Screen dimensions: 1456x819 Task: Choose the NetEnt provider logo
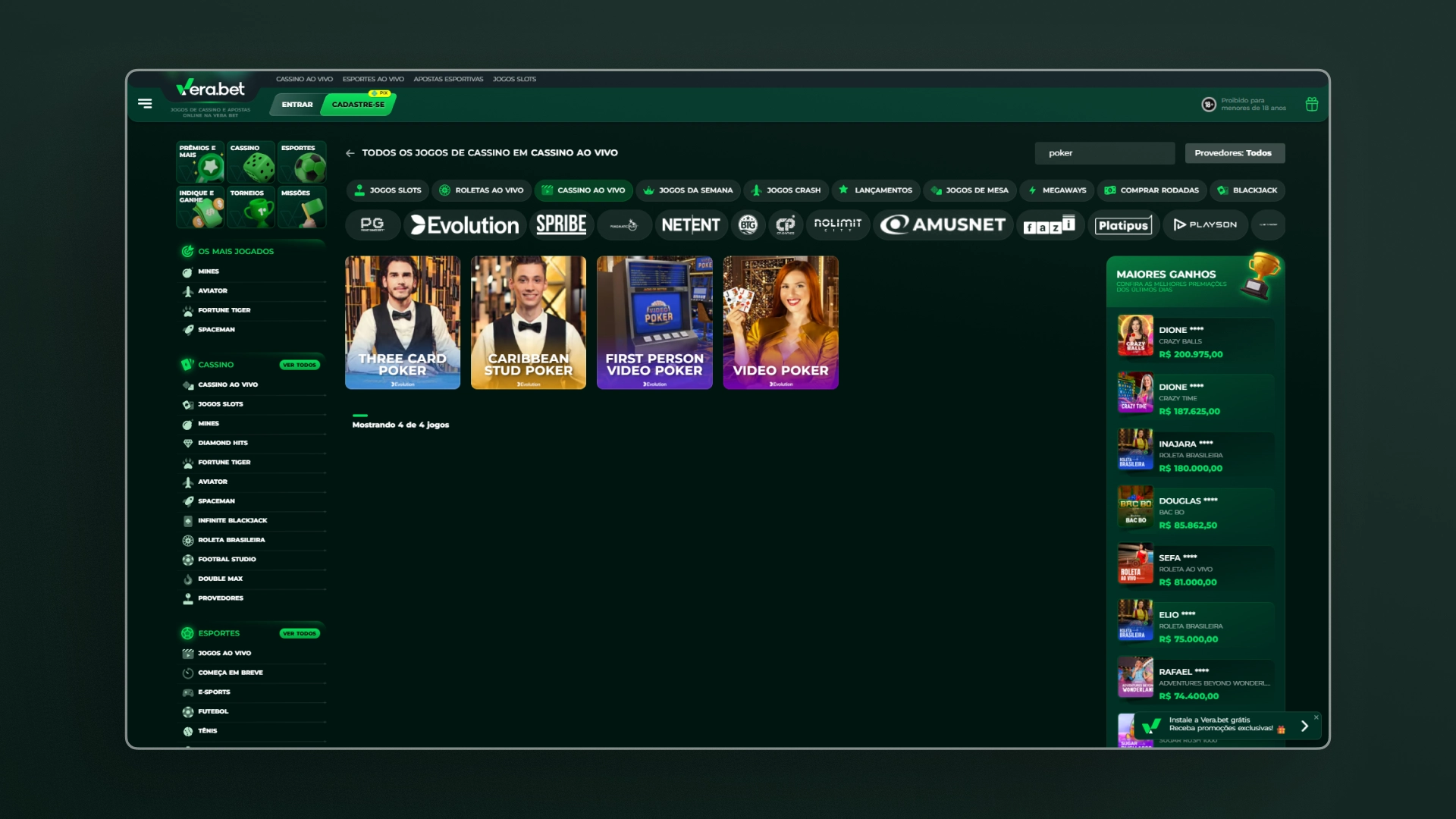point(690,225)
